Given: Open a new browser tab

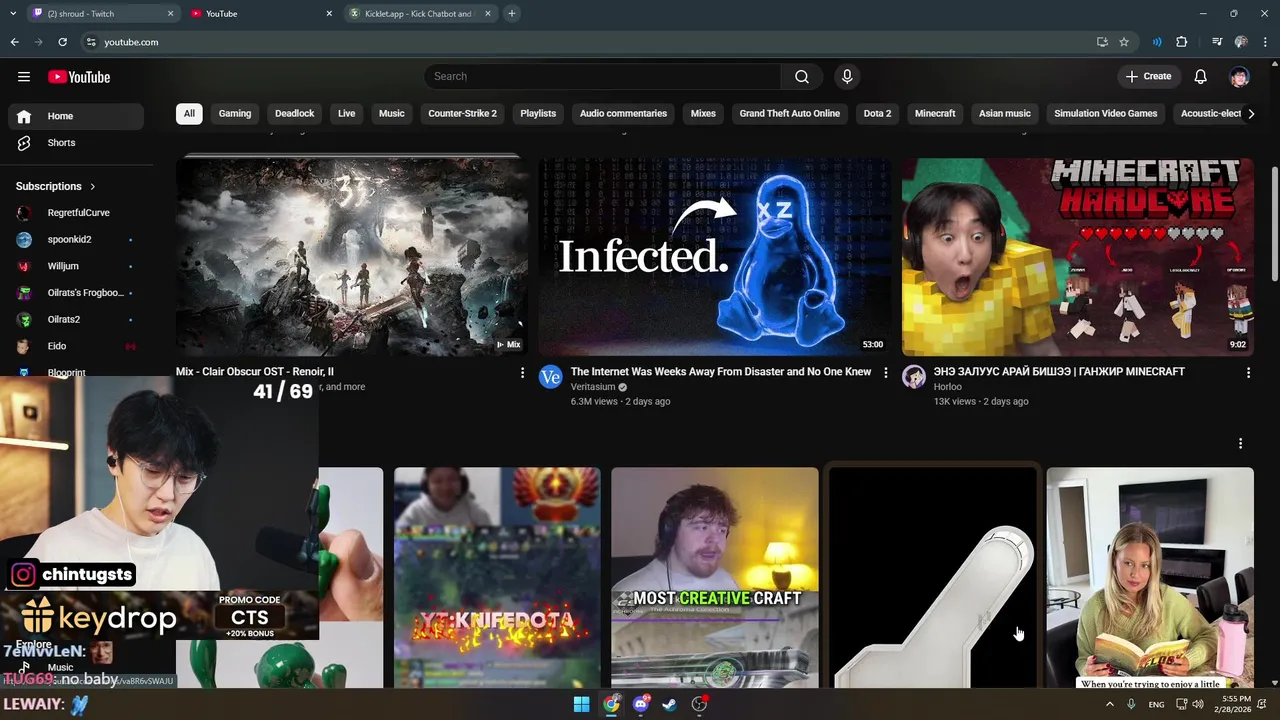Looking at the screenshot, I should (511, 14).
